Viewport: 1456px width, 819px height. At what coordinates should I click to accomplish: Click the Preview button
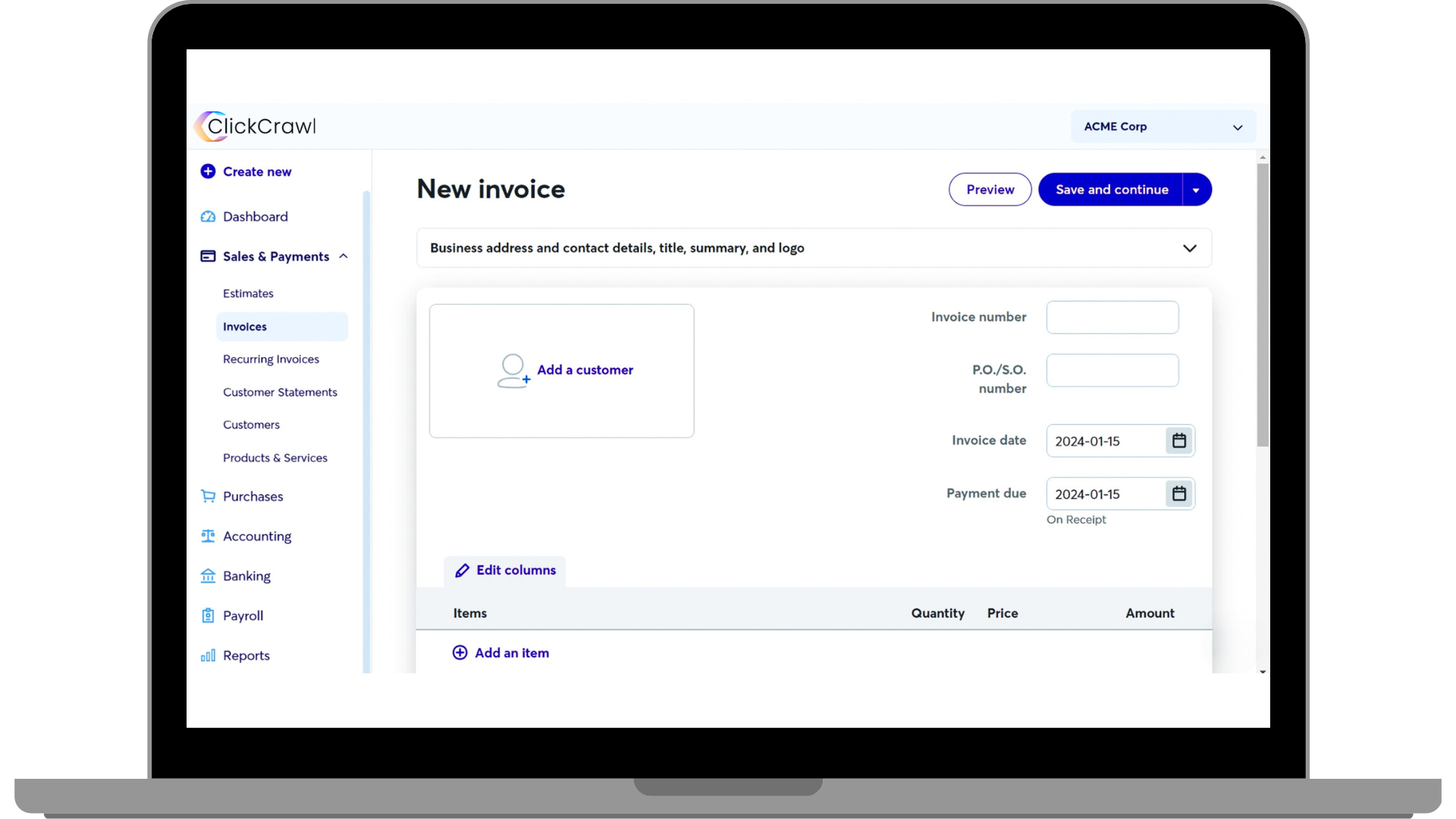[x=990, y=190]
